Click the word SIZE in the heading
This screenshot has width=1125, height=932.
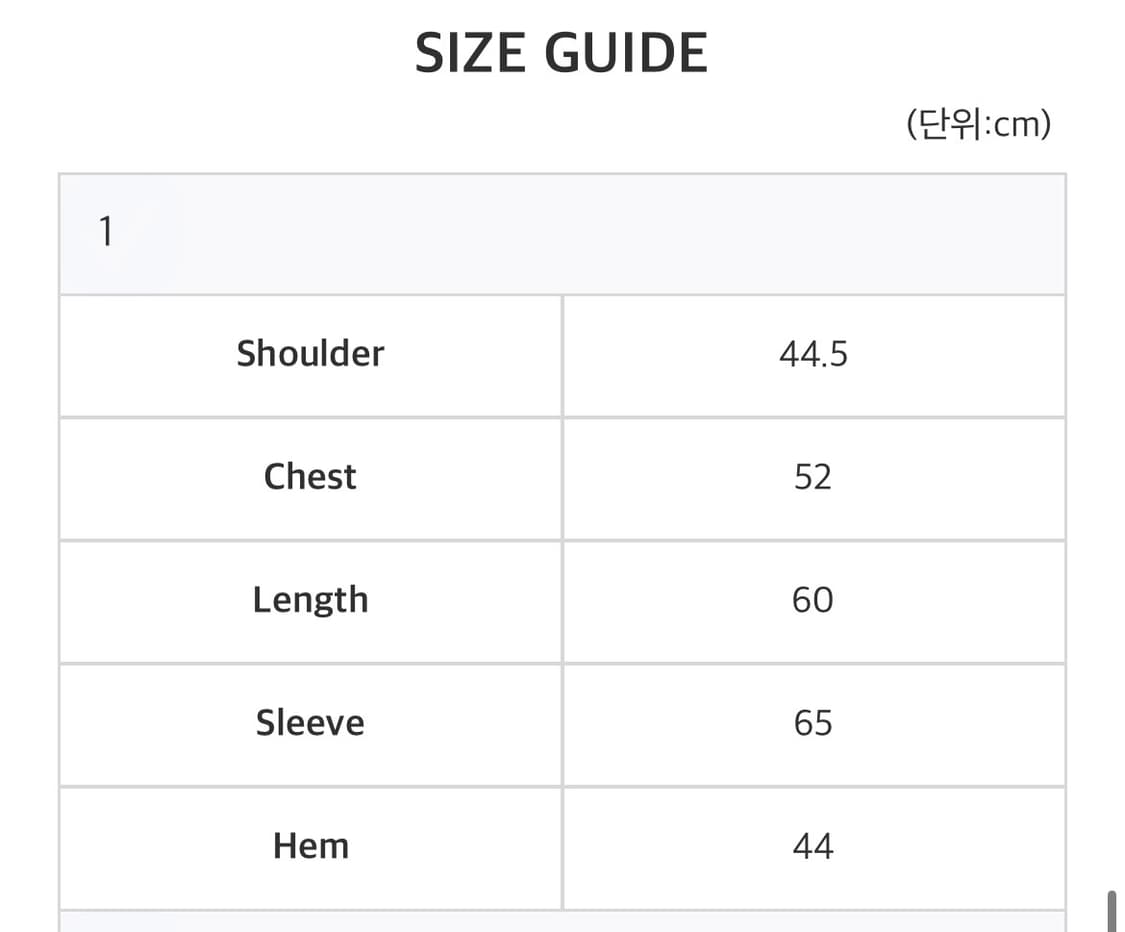point(468,54)
